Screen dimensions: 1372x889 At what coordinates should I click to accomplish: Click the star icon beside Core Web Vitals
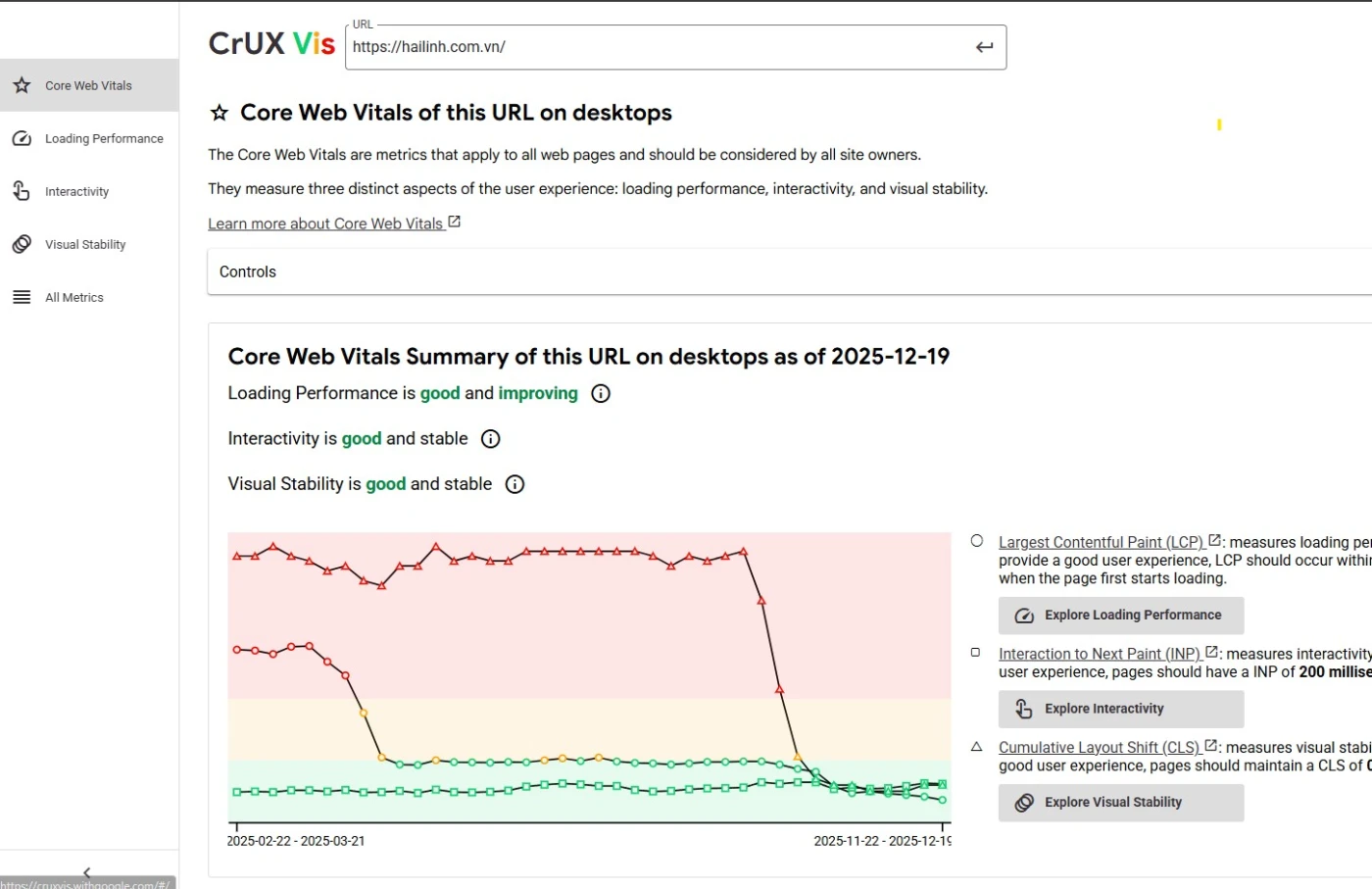tap(22, 85)
